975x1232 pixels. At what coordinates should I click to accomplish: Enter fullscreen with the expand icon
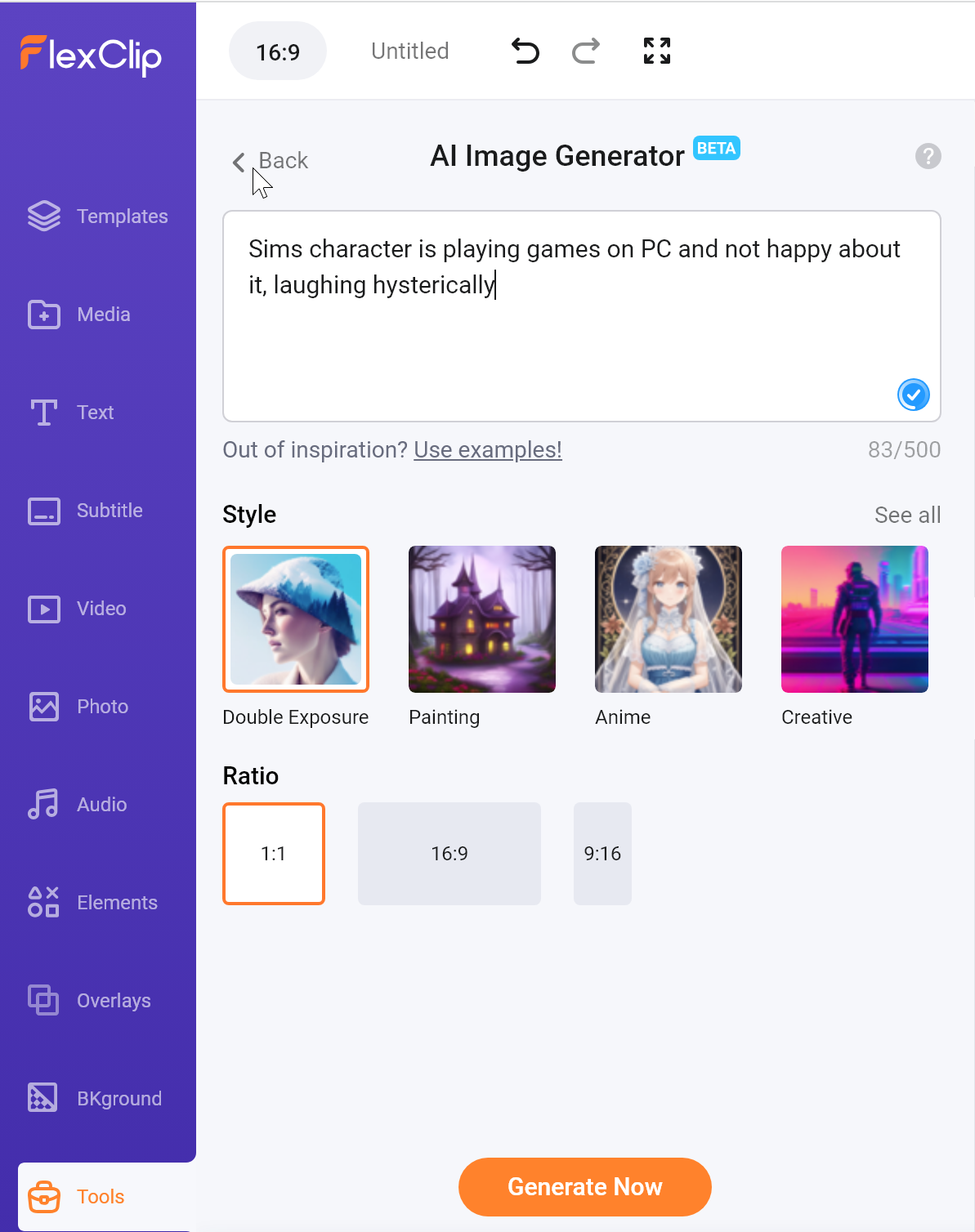[x=657, y=51]
